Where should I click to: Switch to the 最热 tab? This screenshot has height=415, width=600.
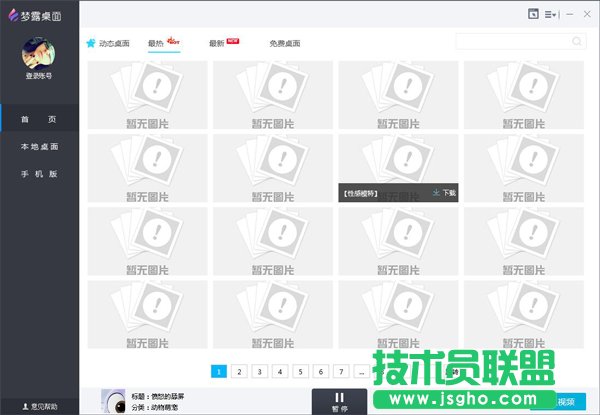156,44
